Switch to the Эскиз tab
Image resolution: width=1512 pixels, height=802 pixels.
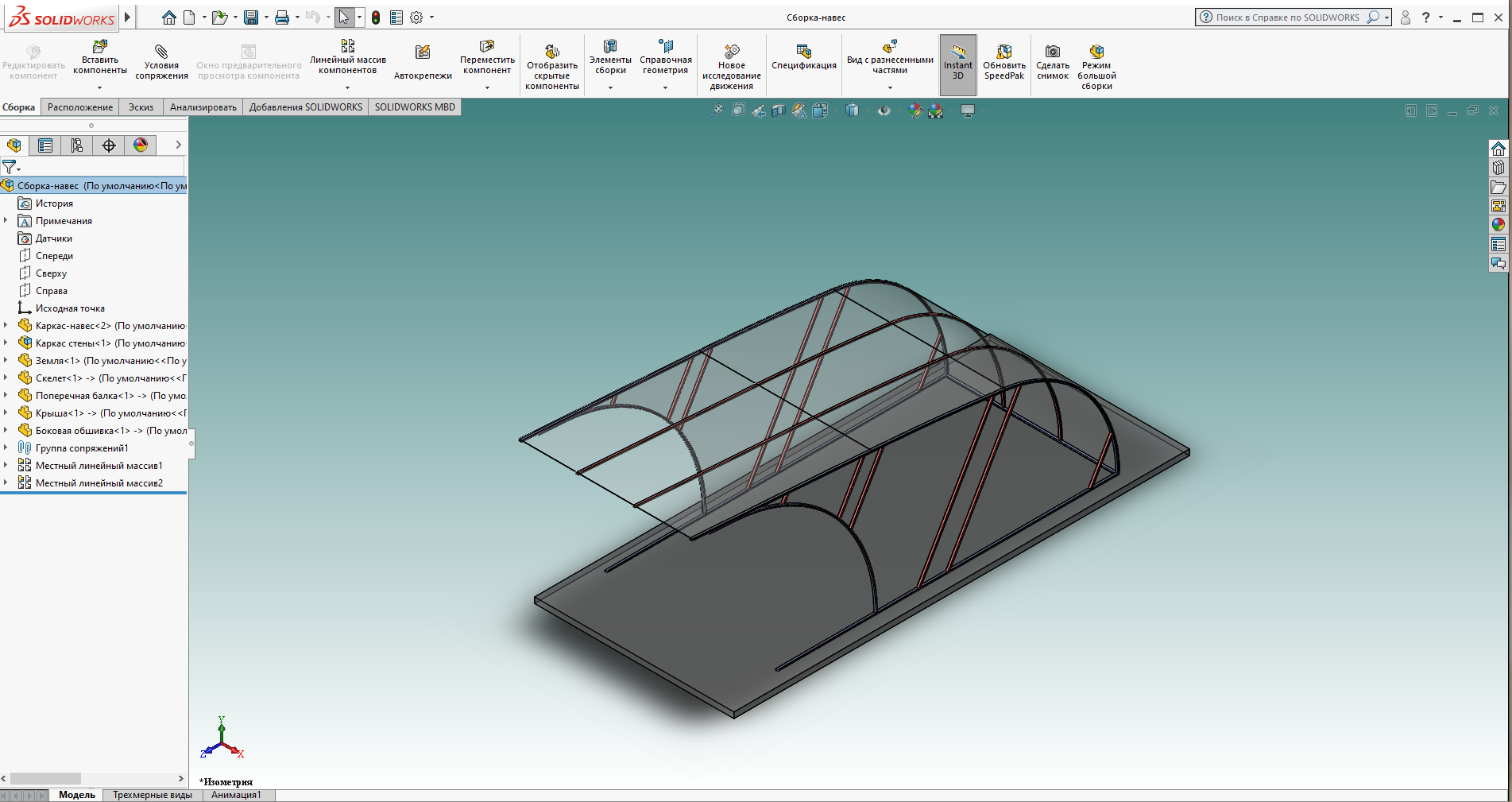click(141, 107)
